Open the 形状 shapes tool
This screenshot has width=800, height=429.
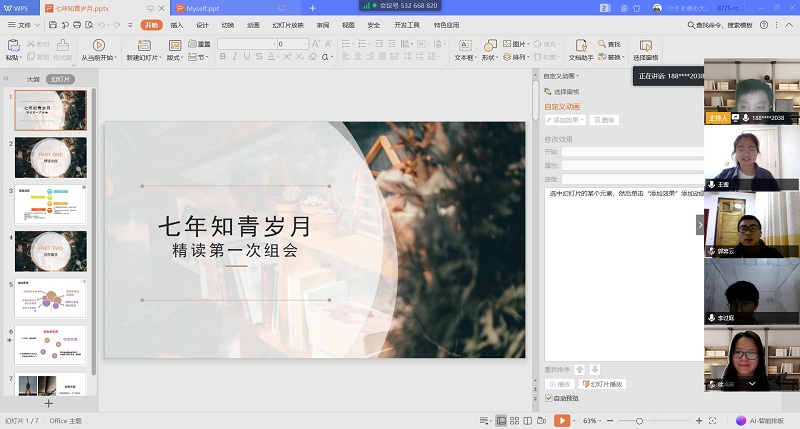pyautogui.click(x=490, y=45)
